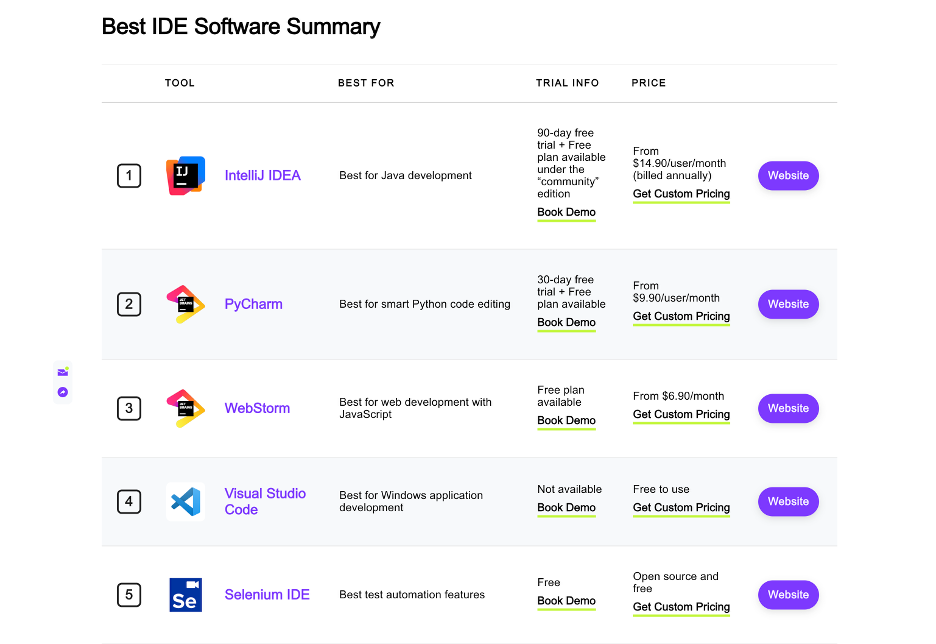Click the TRIAL INFO column header

click(x=567, y=83)
